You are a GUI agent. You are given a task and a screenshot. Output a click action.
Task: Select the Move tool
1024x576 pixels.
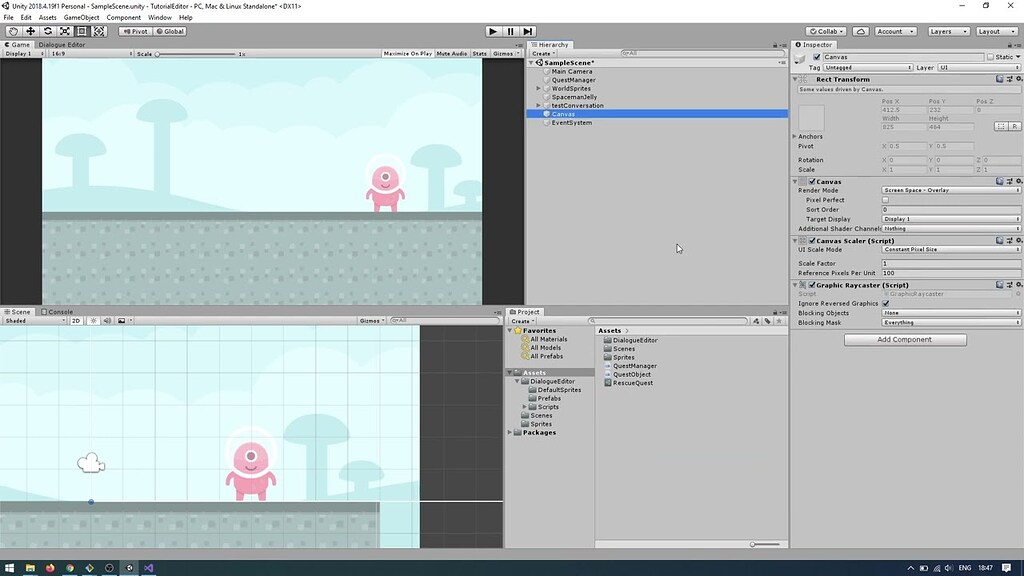click(29, 31)
